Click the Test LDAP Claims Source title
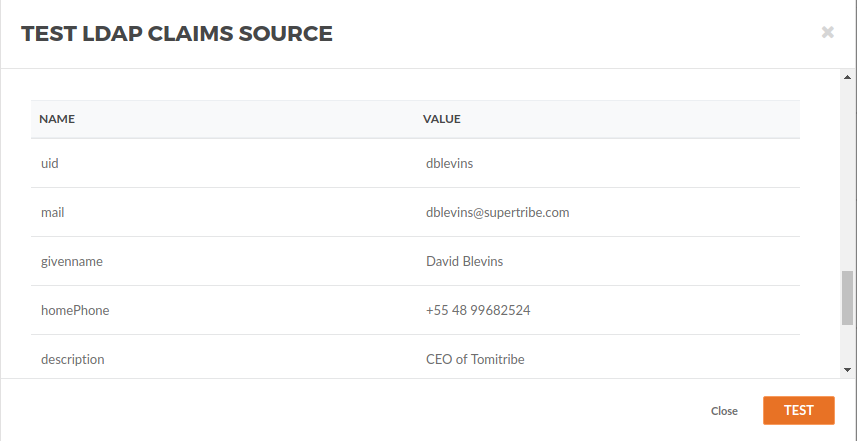Viewport: 857px width, 441px height. [x=177, y=33]
